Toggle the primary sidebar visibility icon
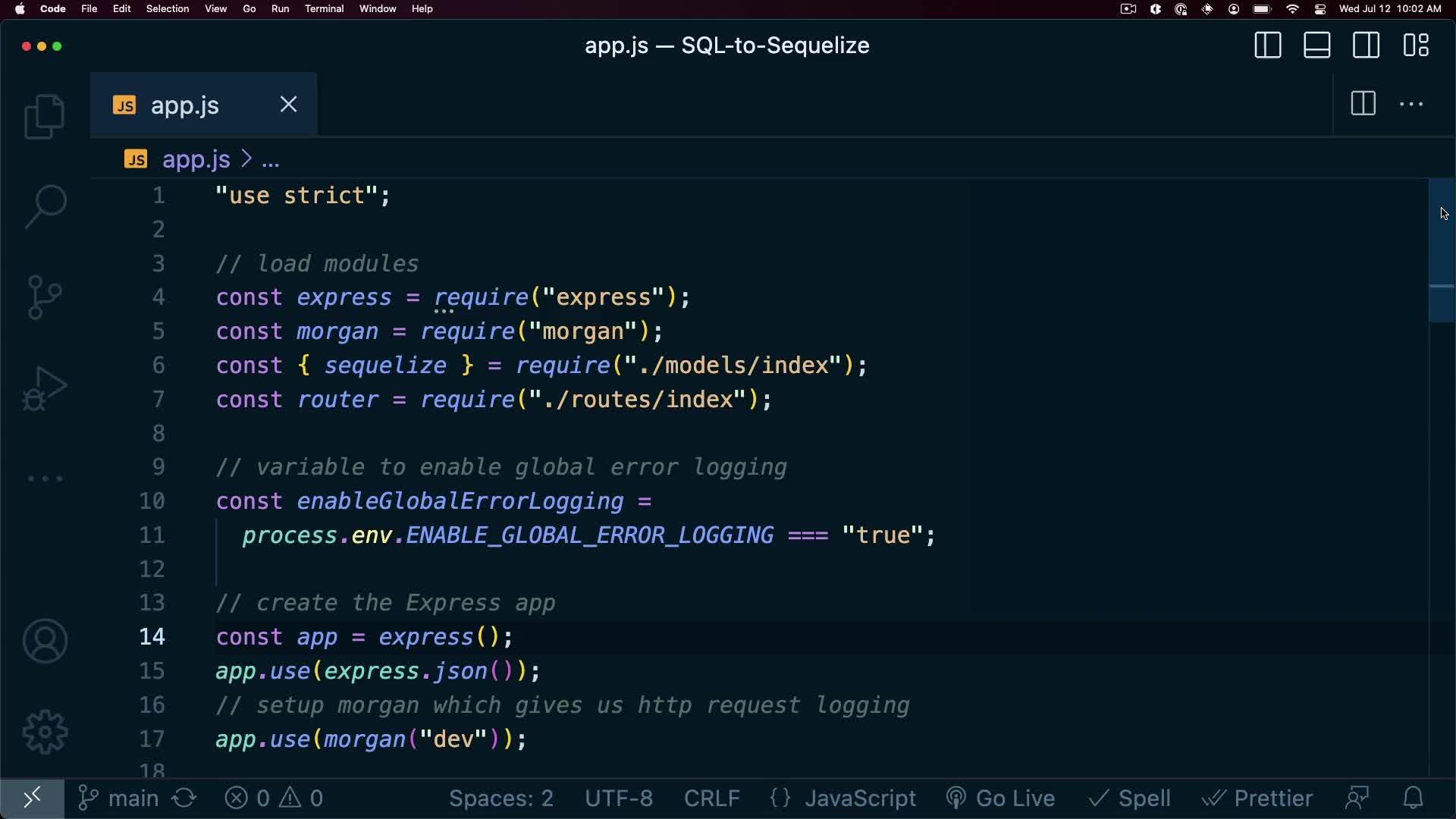The height and width of the screenshot is (819, 1456). [x=1268, y=45]
